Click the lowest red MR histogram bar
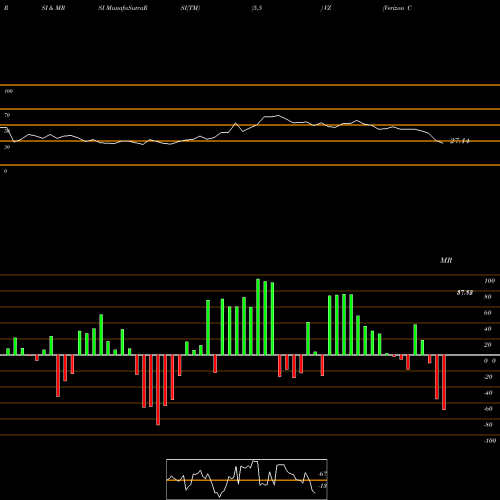This screenshot has height=500, width=500. pos(158,390)
